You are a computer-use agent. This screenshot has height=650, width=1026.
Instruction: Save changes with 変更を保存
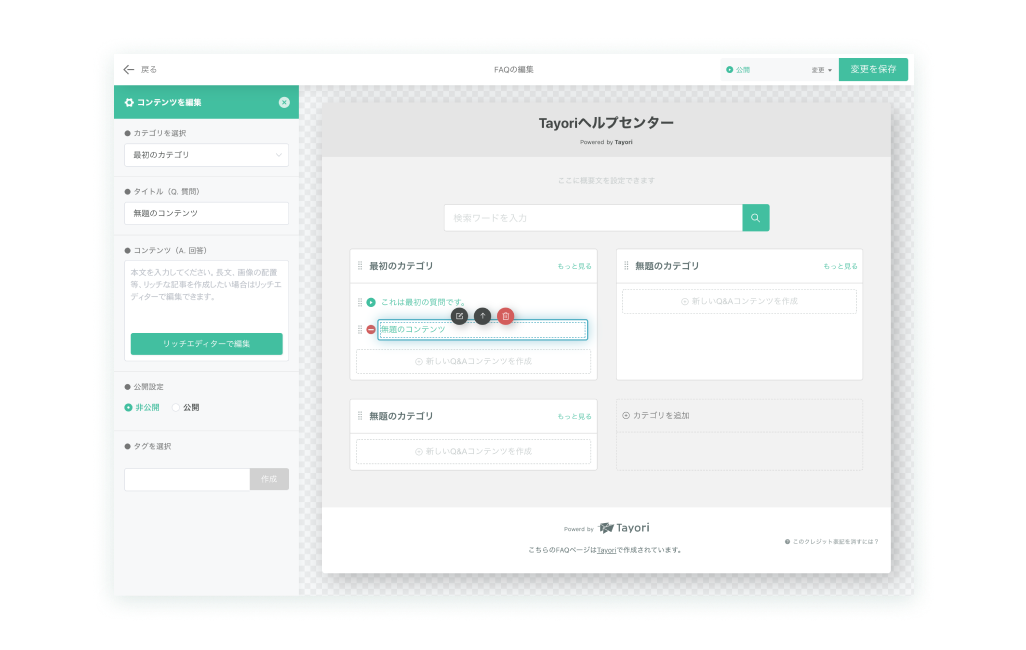click(873, 69)
